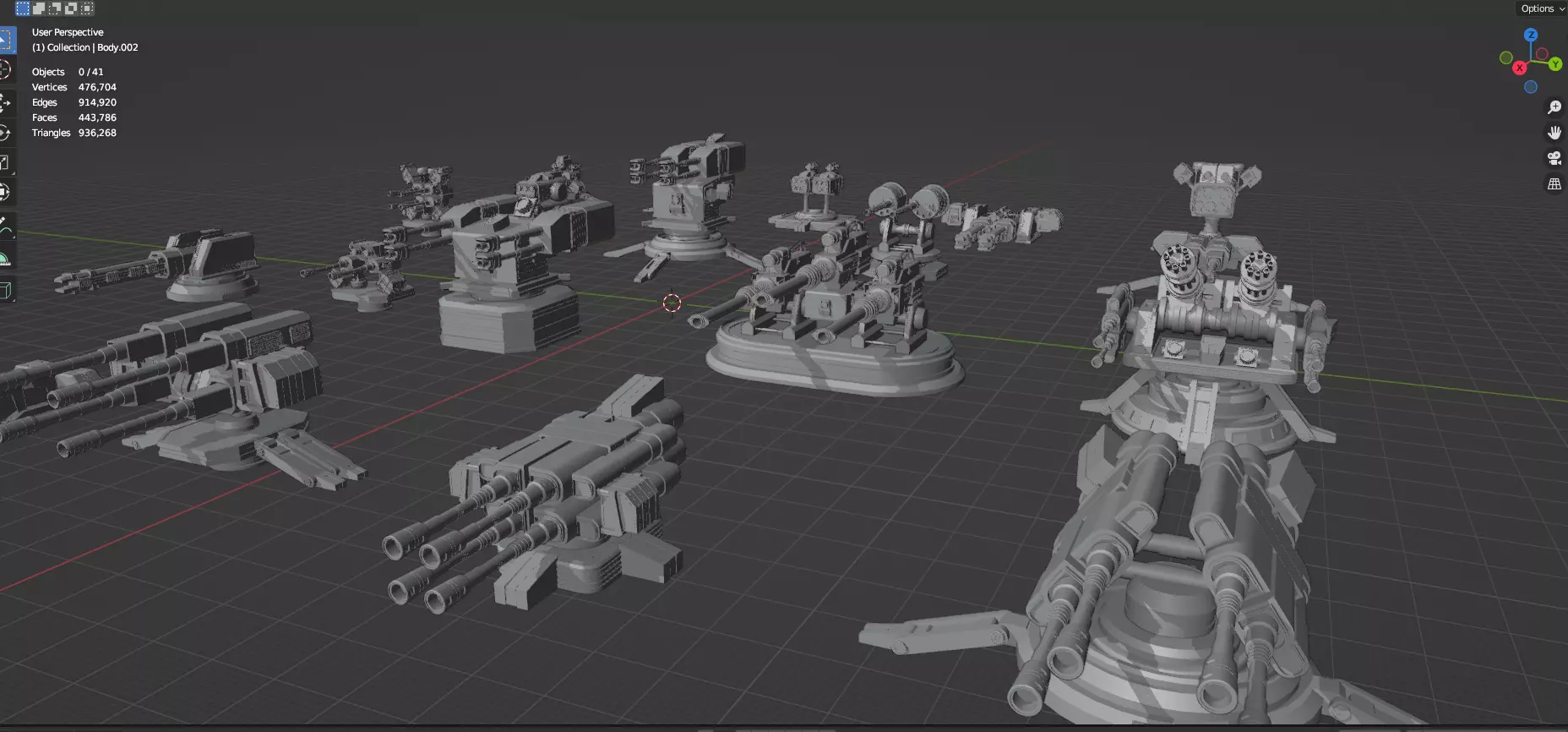Click the 'User Perspective' text
Viewport: 1568px width, 732px height.
click(68, 32)
